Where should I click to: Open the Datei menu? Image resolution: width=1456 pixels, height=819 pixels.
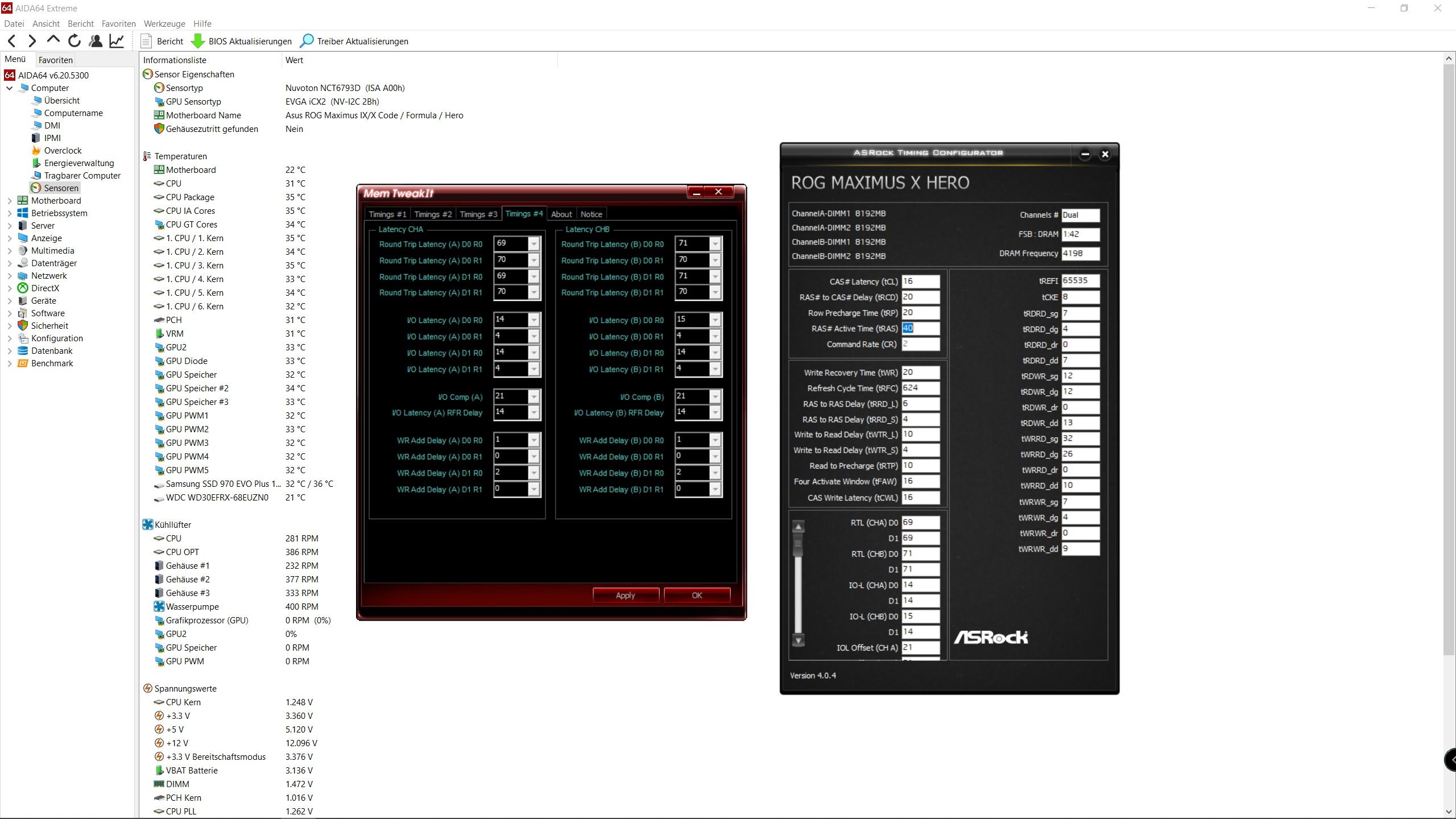click(14, 24)
